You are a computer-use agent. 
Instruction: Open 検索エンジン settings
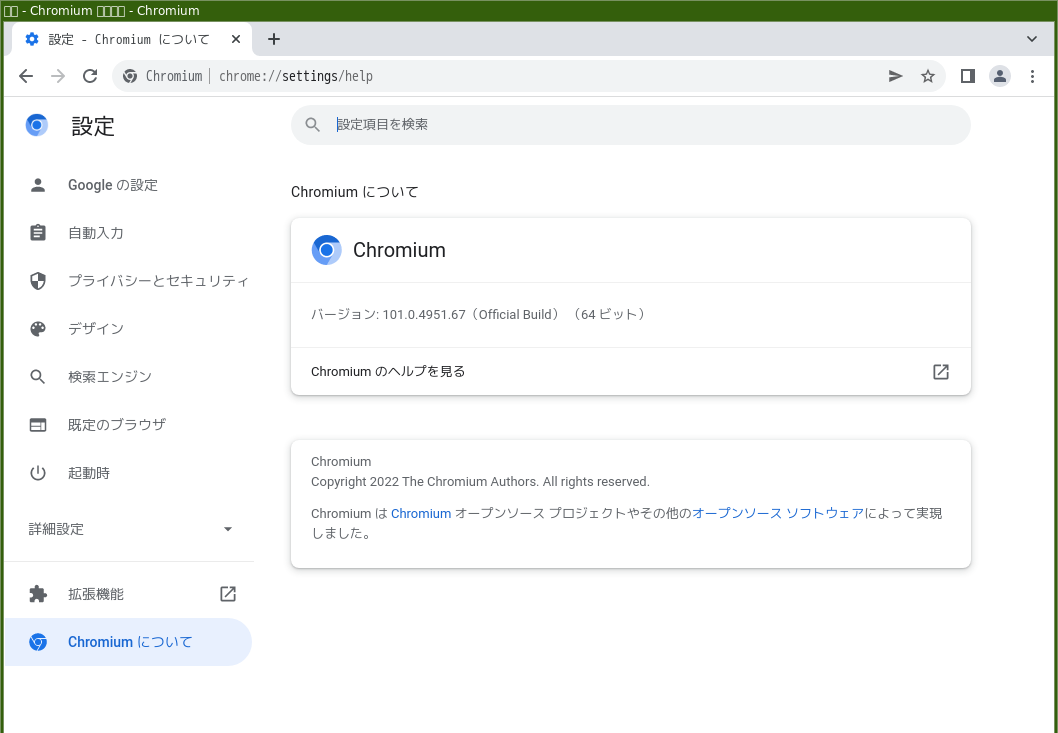[x=128, y=377]
